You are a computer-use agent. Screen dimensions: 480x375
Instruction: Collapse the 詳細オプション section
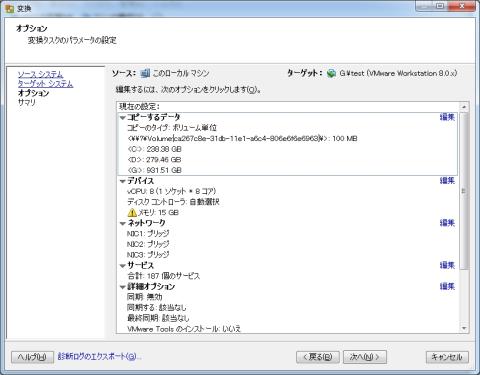pos(123,287)
